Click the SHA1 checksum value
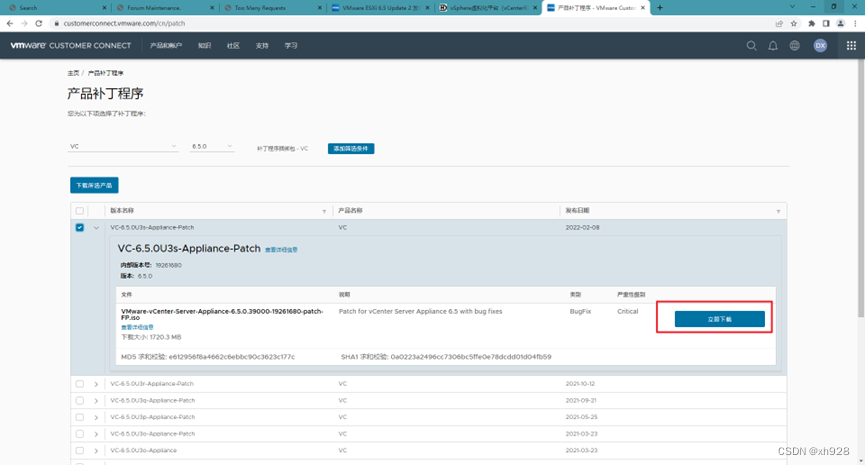Viewport: 865px width, 465px height. (471, 357)
